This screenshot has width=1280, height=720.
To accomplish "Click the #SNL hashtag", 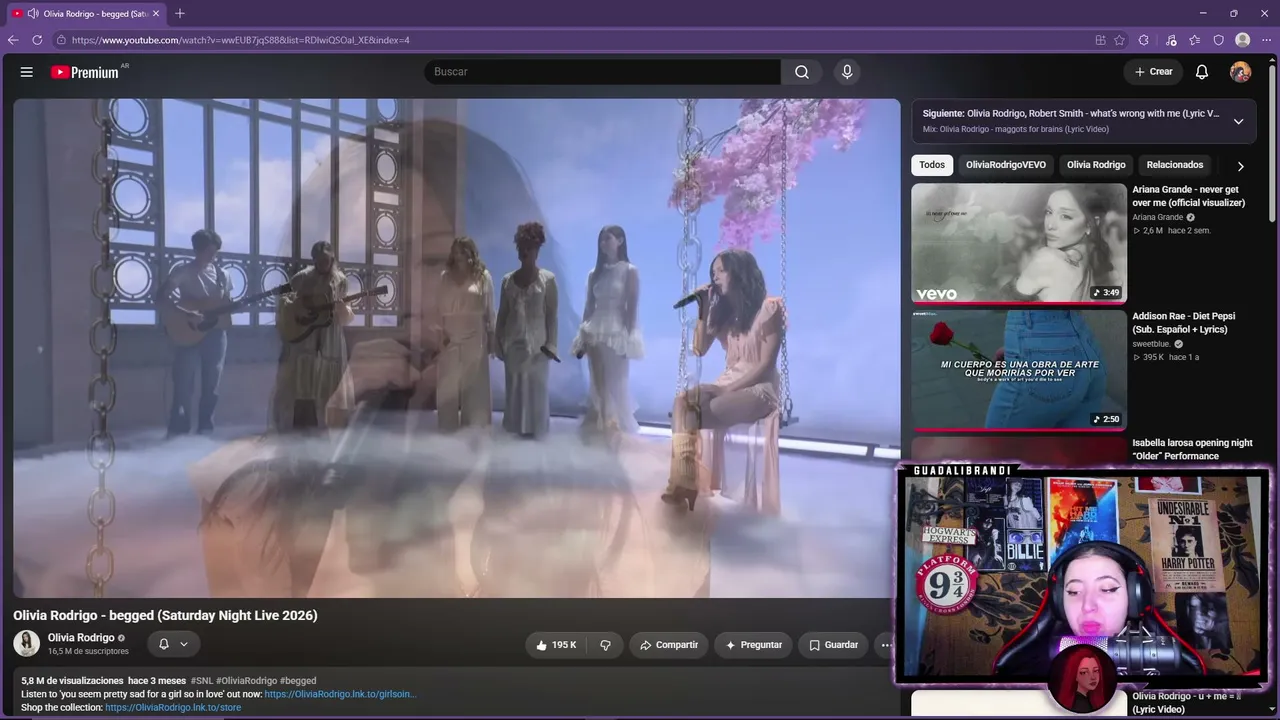I will click(x=201, y=681).
